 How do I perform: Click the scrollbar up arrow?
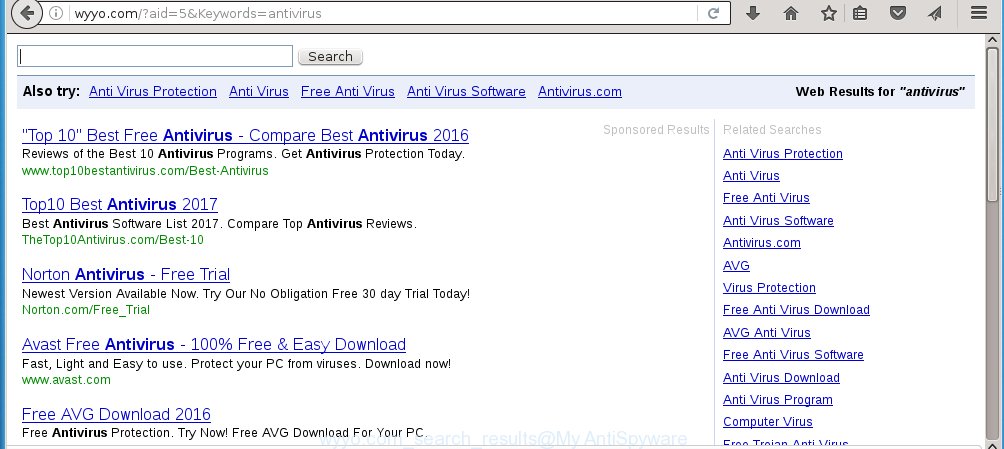pos(992,40)
